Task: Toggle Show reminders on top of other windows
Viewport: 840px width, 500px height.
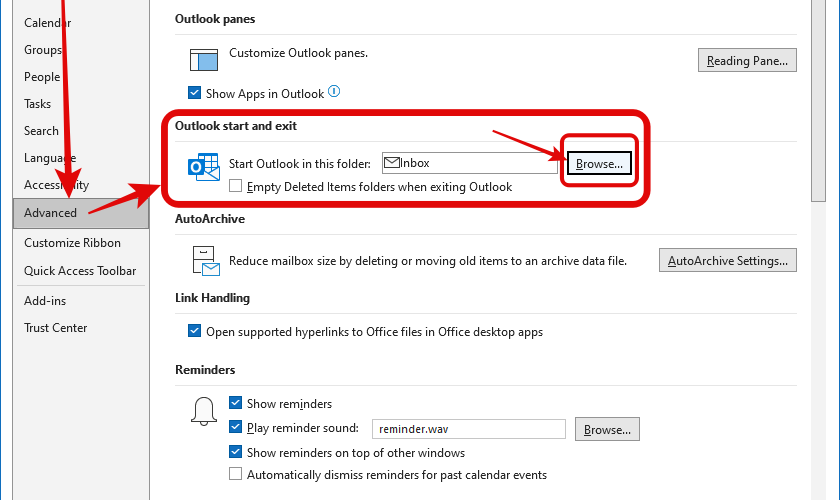Action: click(235, 452)
